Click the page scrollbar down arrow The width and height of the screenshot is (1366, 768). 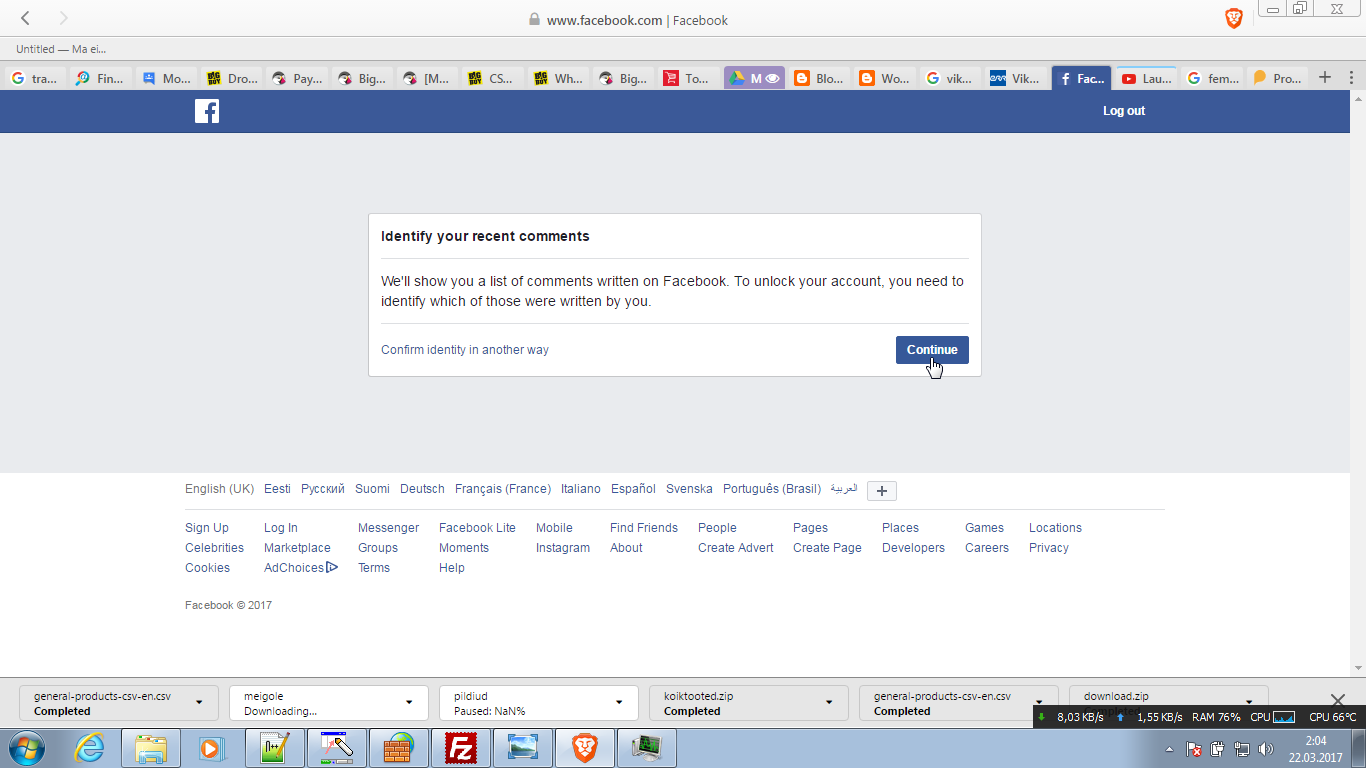point(1357,668)
